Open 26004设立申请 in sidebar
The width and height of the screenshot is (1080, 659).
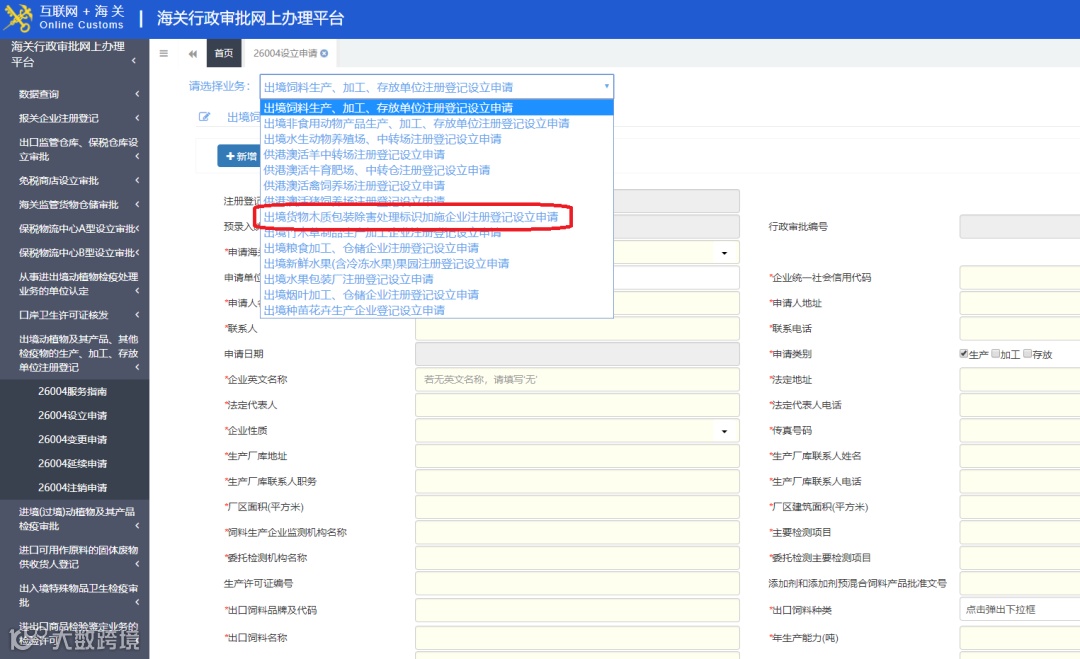click(72, 415)
